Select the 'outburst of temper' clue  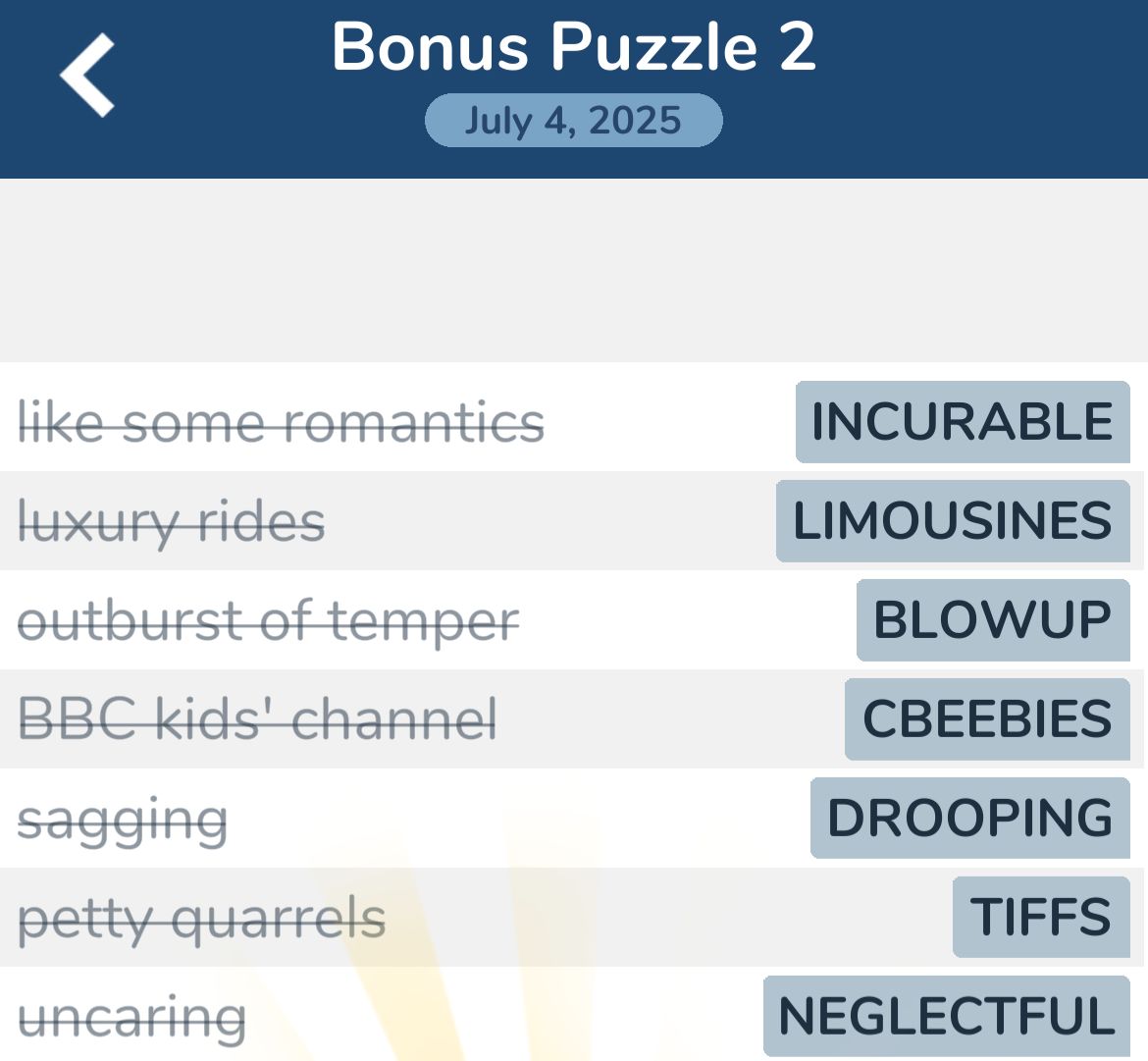point(269,619)
